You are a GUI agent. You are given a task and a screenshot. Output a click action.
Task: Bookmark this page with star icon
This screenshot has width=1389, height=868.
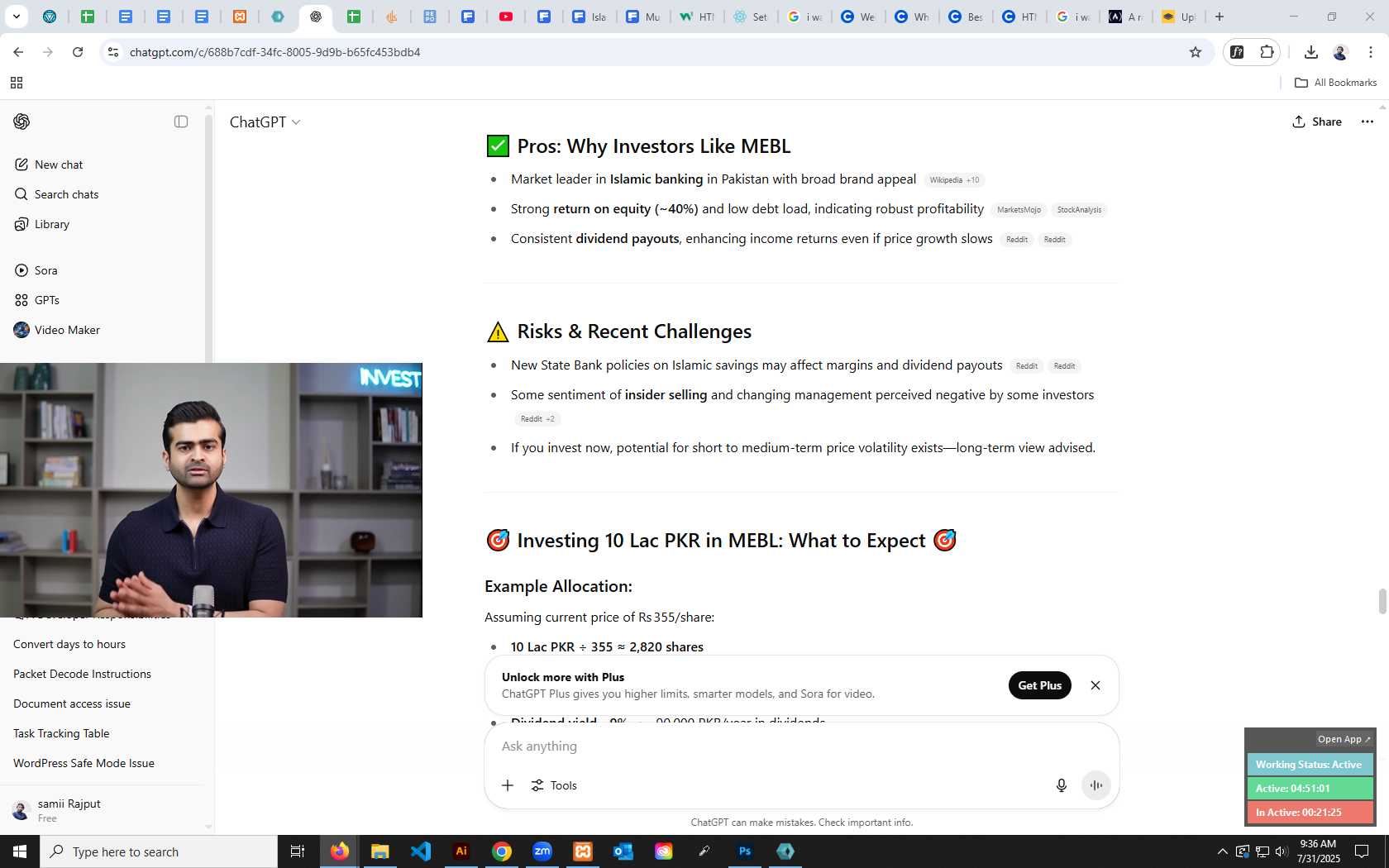pyautogui.click(x=1195, y=52)
